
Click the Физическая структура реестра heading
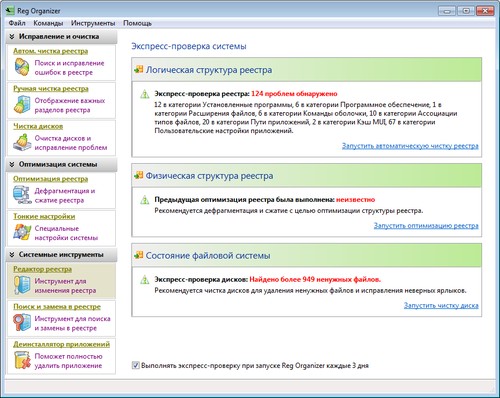click(209, 176)
